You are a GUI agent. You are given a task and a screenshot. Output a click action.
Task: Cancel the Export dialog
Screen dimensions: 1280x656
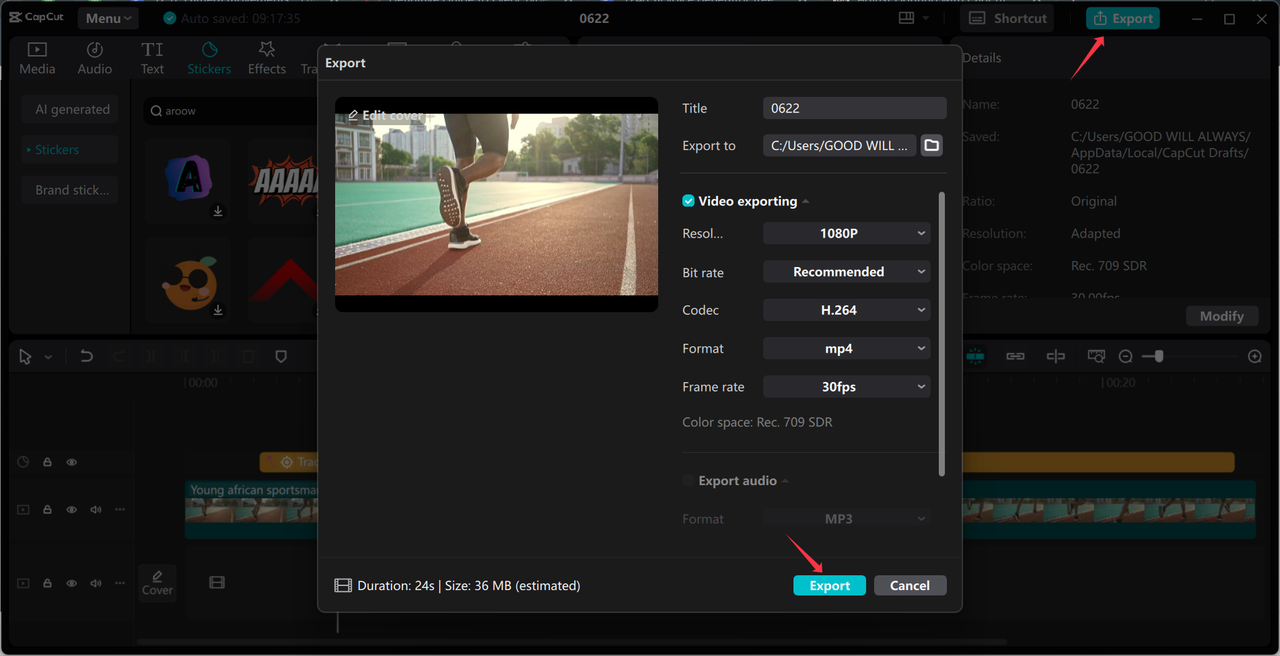910,586
